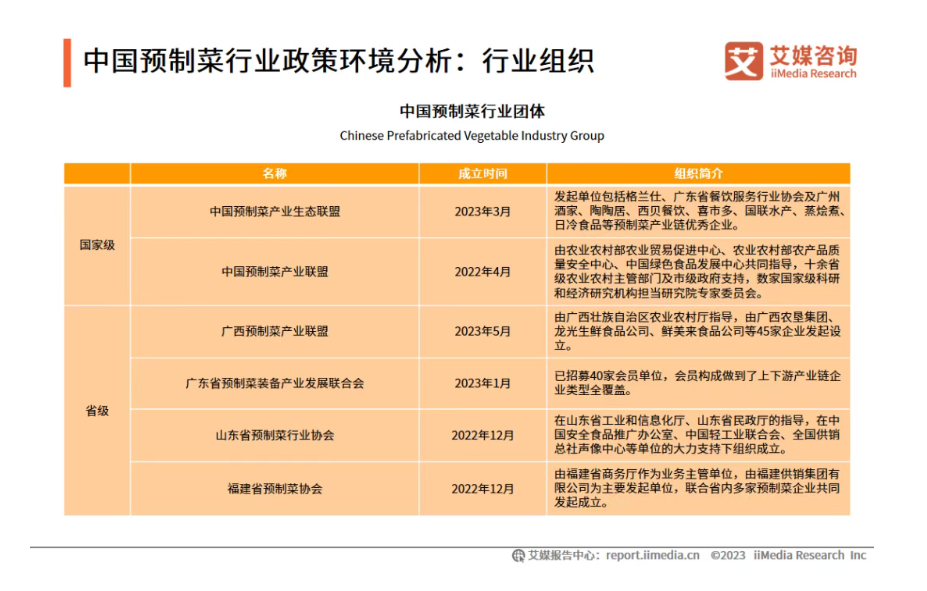Click 广东省预制菜装备产业发展联合会 entry

(274, 383)
